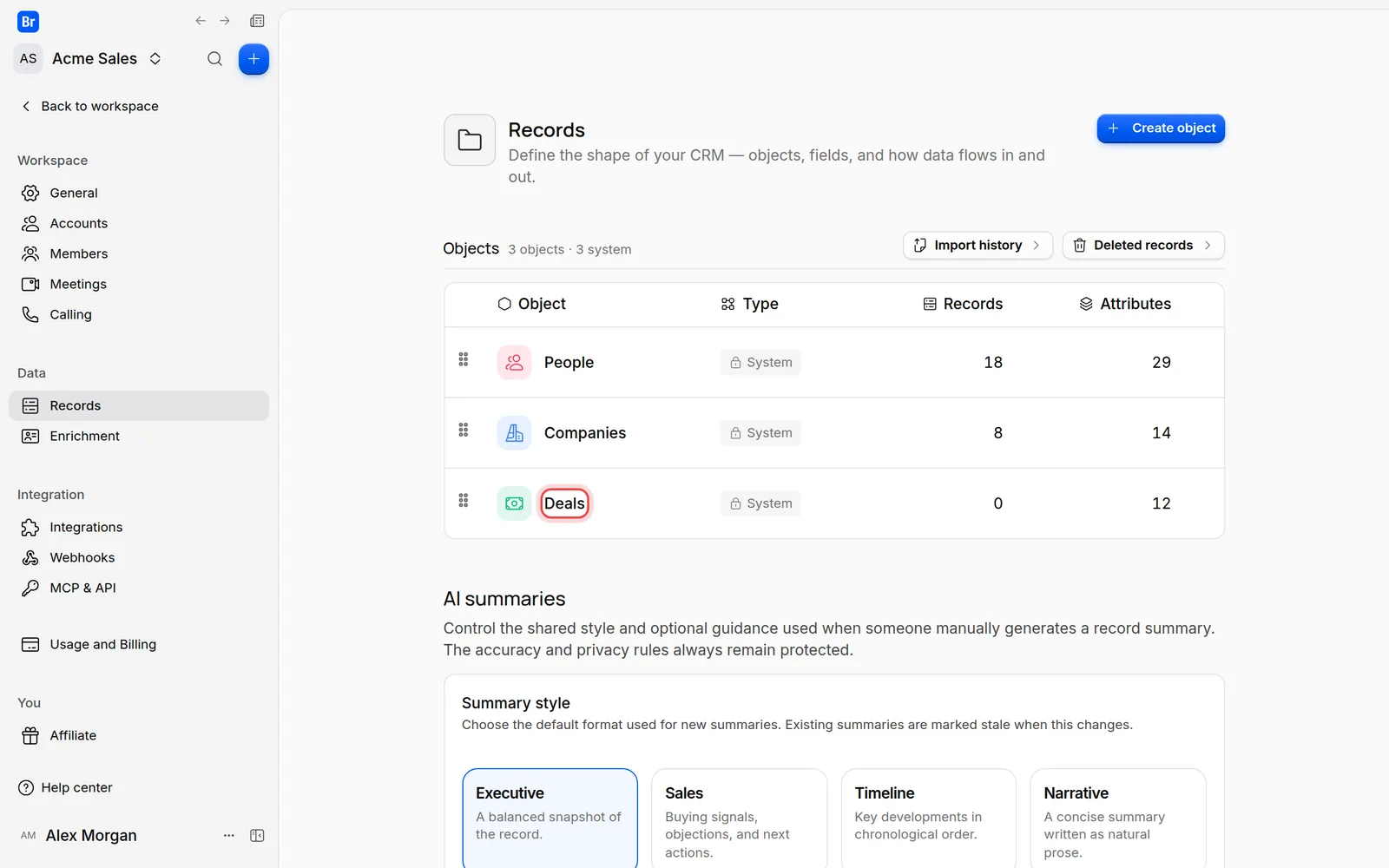Screen dimensions: 1389x868
Task: Open the search magnifier icon
Action: 214,59
